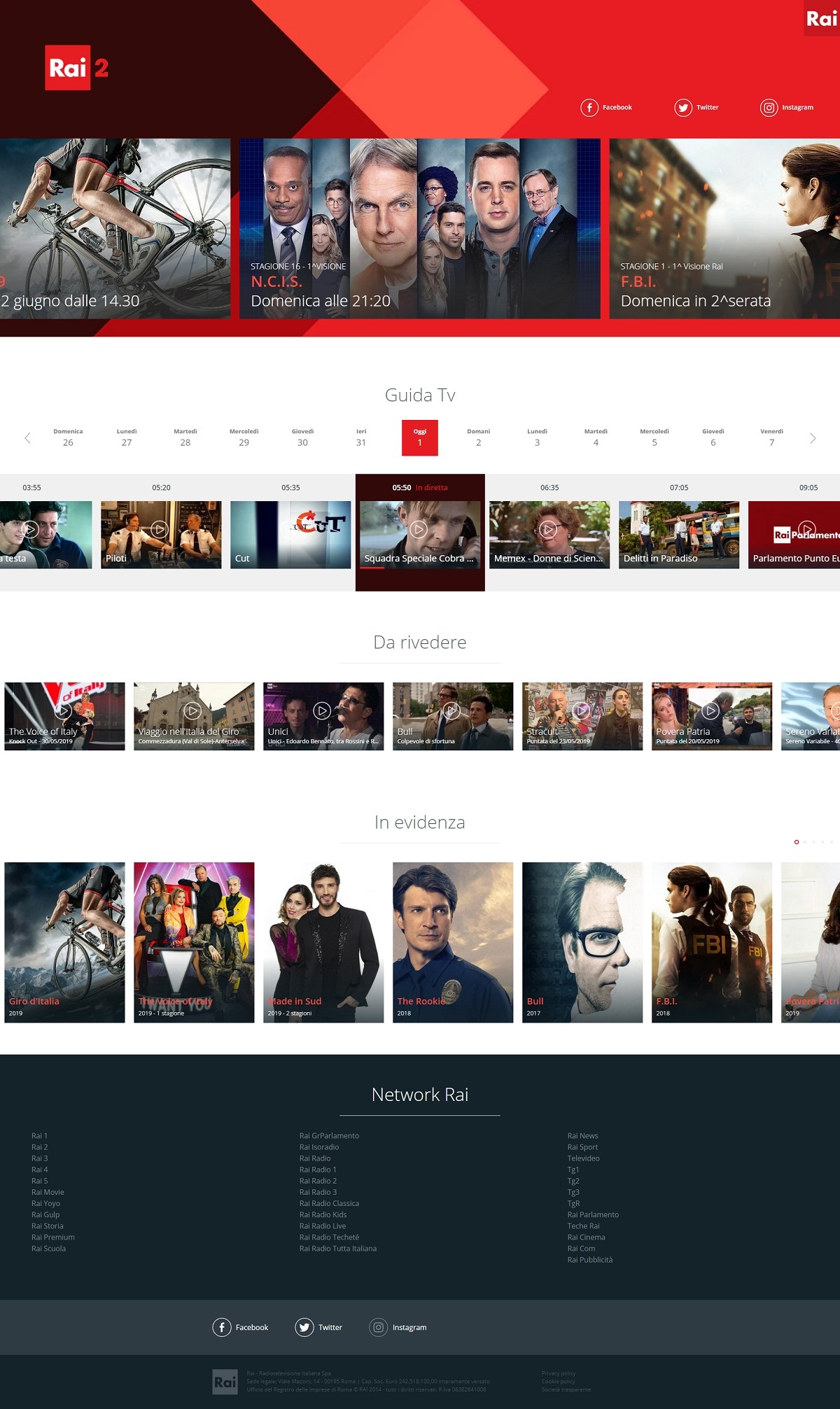This screenshot has height=1409, width=840.
Task: Show next days in Guida Tv
Action: (x=813, y=438)
